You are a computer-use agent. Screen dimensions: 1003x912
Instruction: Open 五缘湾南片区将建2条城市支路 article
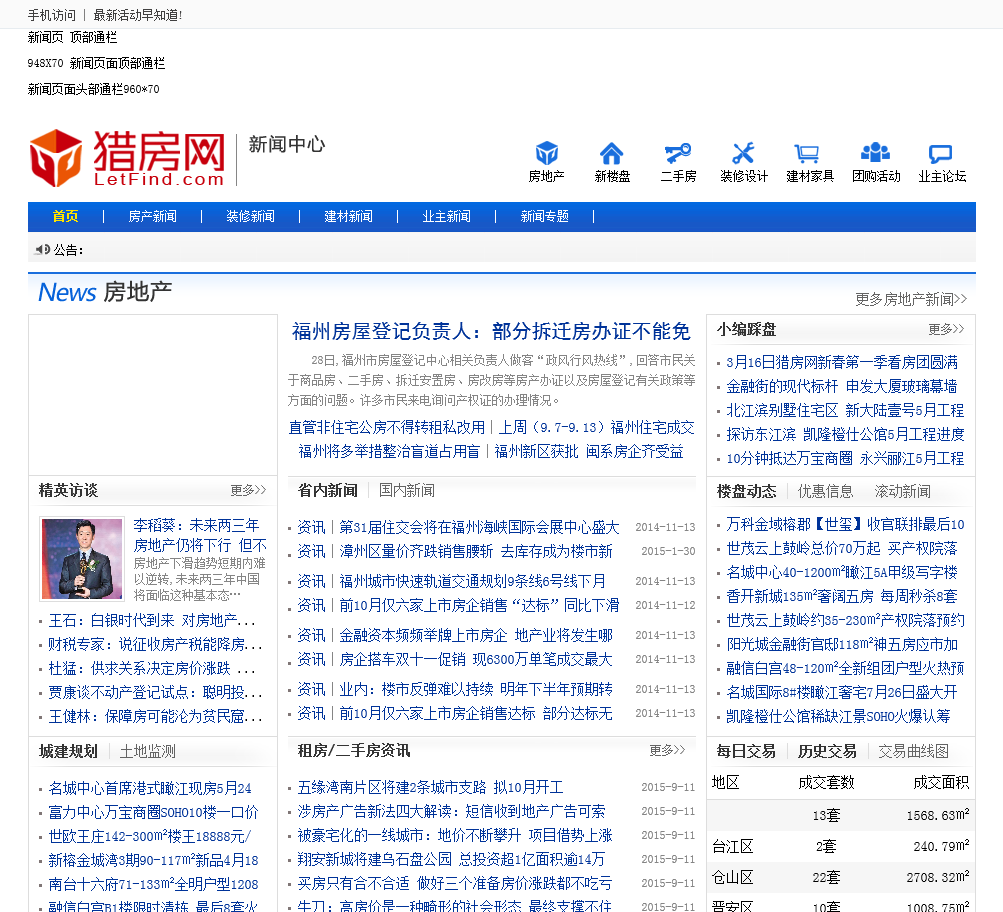pos(430,787)
